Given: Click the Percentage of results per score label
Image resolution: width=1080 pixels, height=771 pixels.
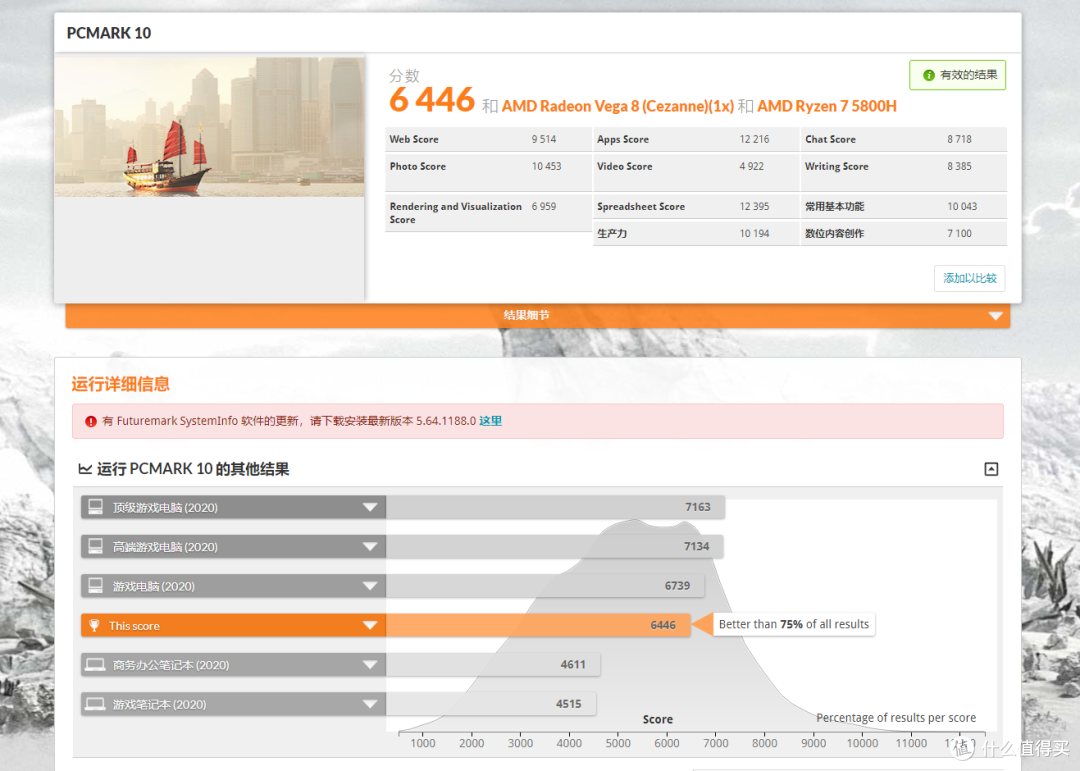Looking at the screenshot, I should [x=896, y=718].
